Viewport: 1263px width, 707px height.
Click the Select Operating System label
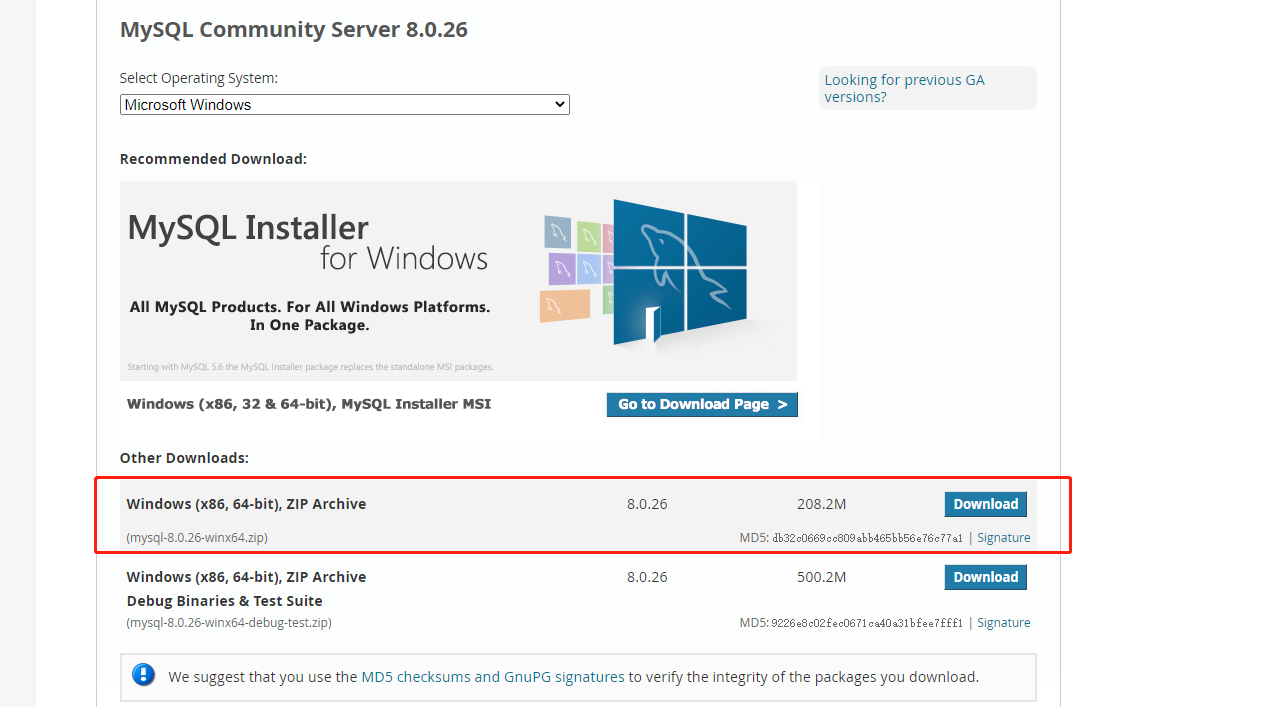click(199, 78)
